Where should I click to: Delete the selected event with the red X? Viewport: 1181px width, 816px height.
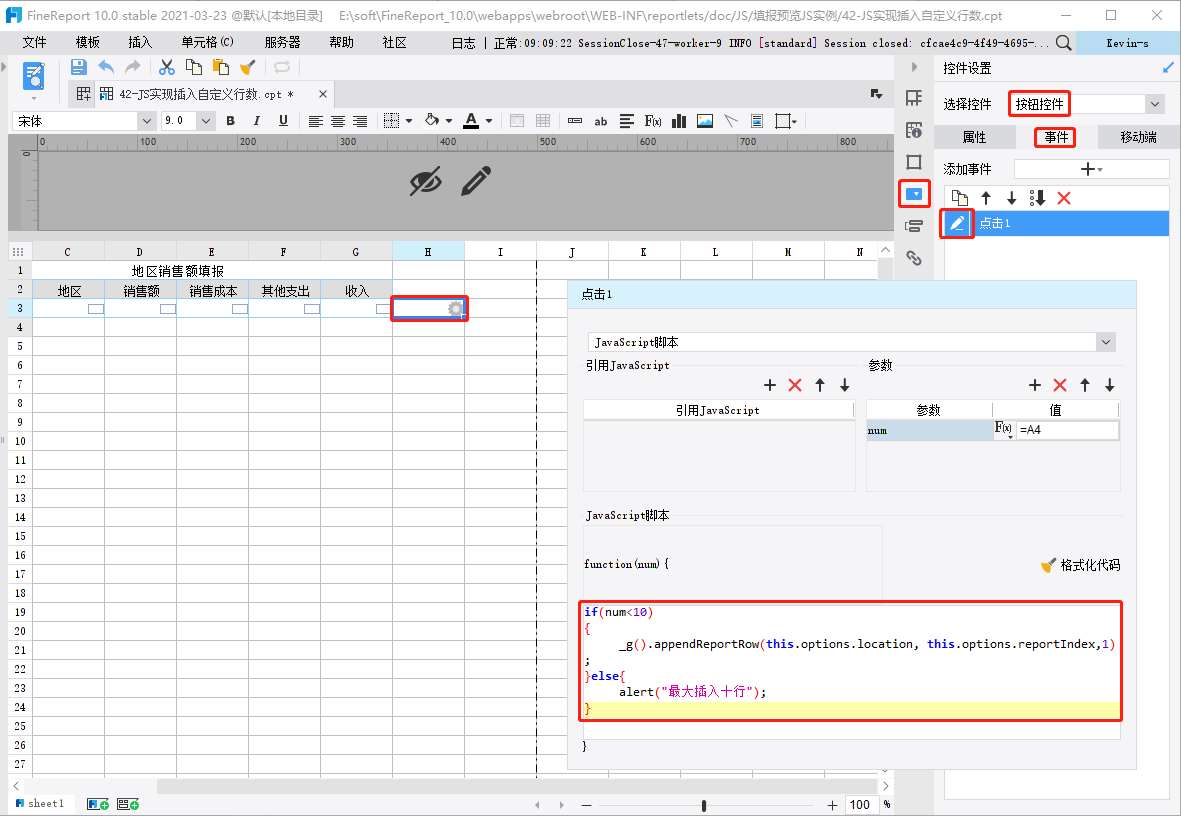click(x=1064, y=197)
